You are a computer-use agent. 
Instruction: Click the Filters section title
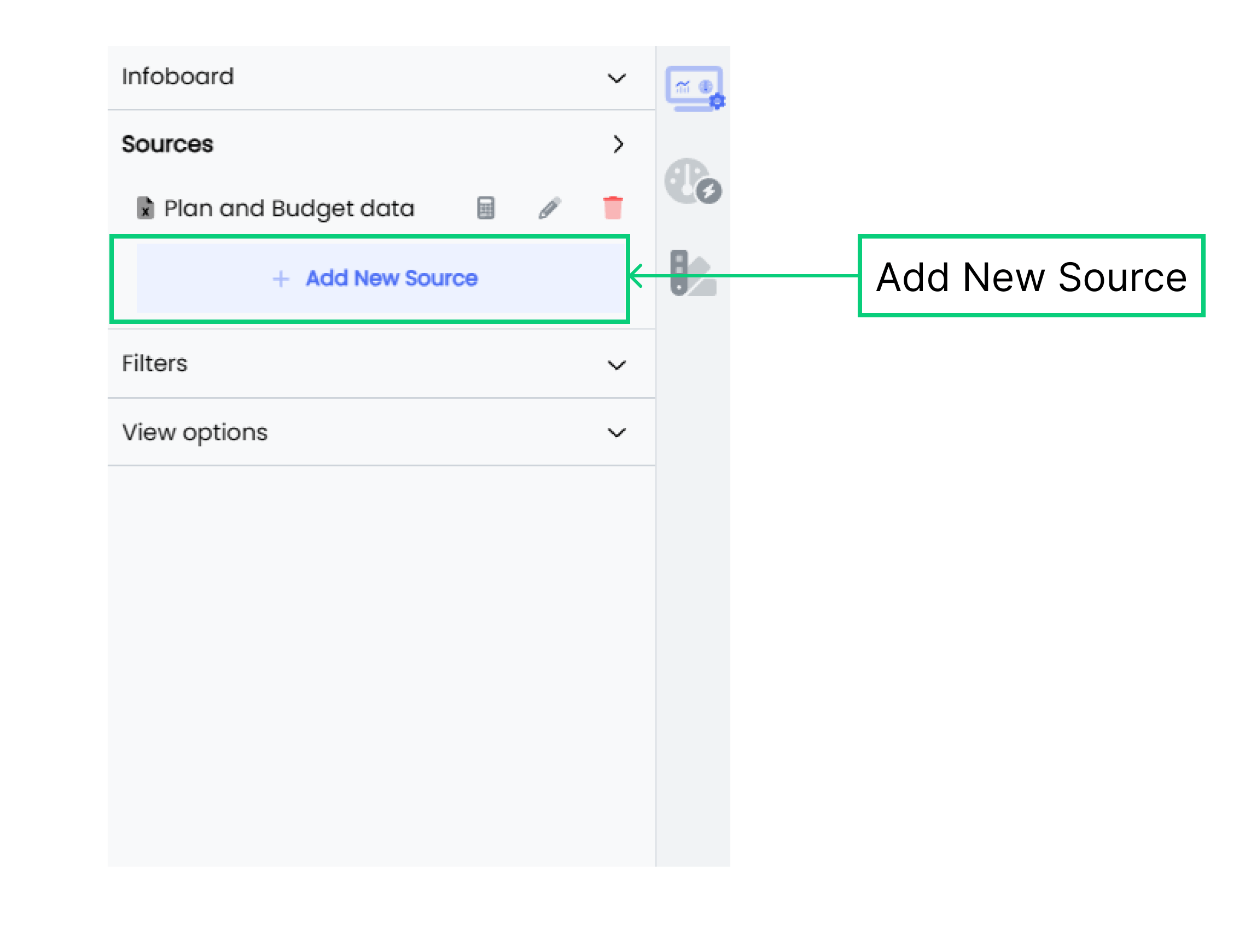click(x=155, y=363)
